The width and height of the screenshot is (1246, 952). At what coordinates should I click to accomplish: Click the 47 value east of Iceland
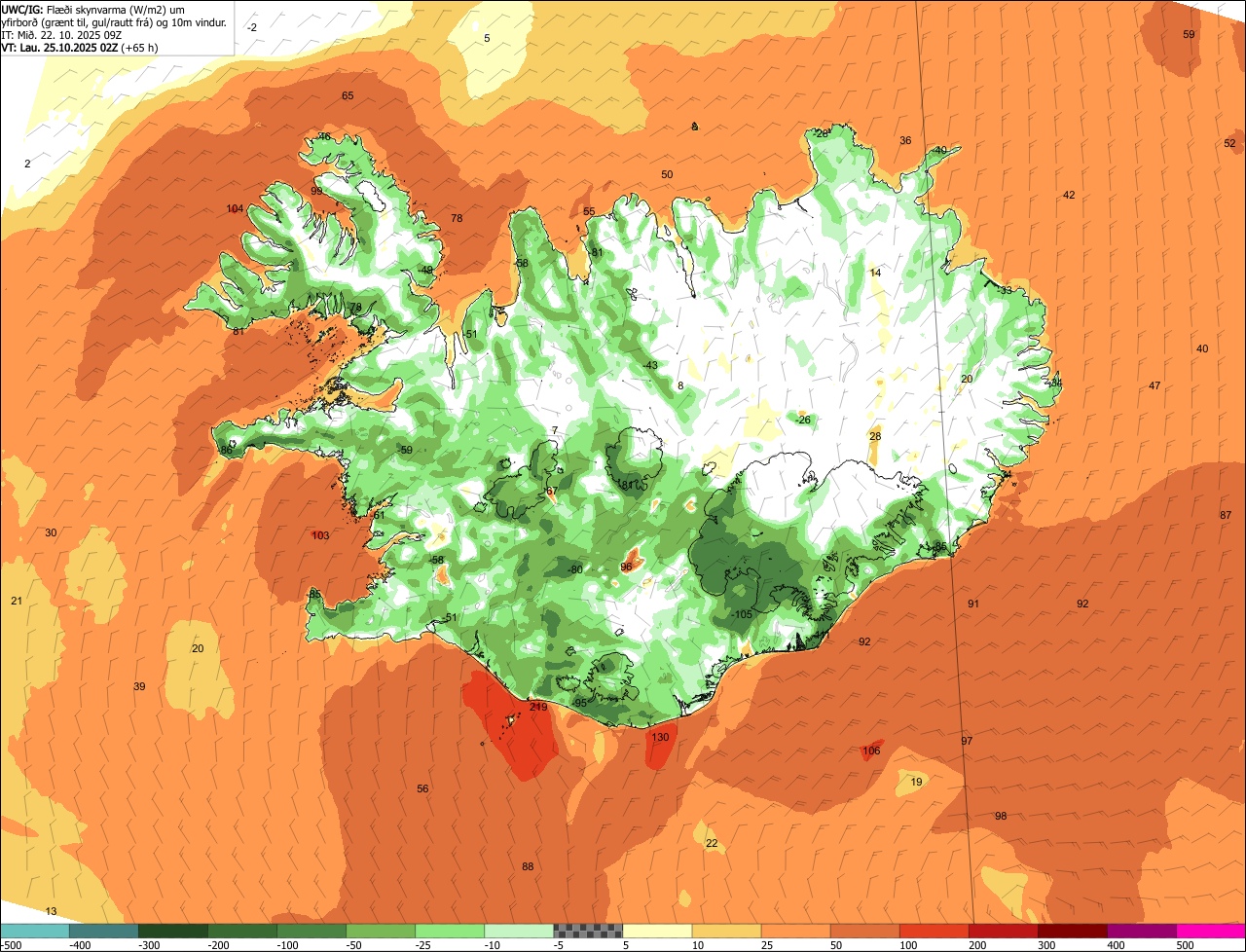1154,386
